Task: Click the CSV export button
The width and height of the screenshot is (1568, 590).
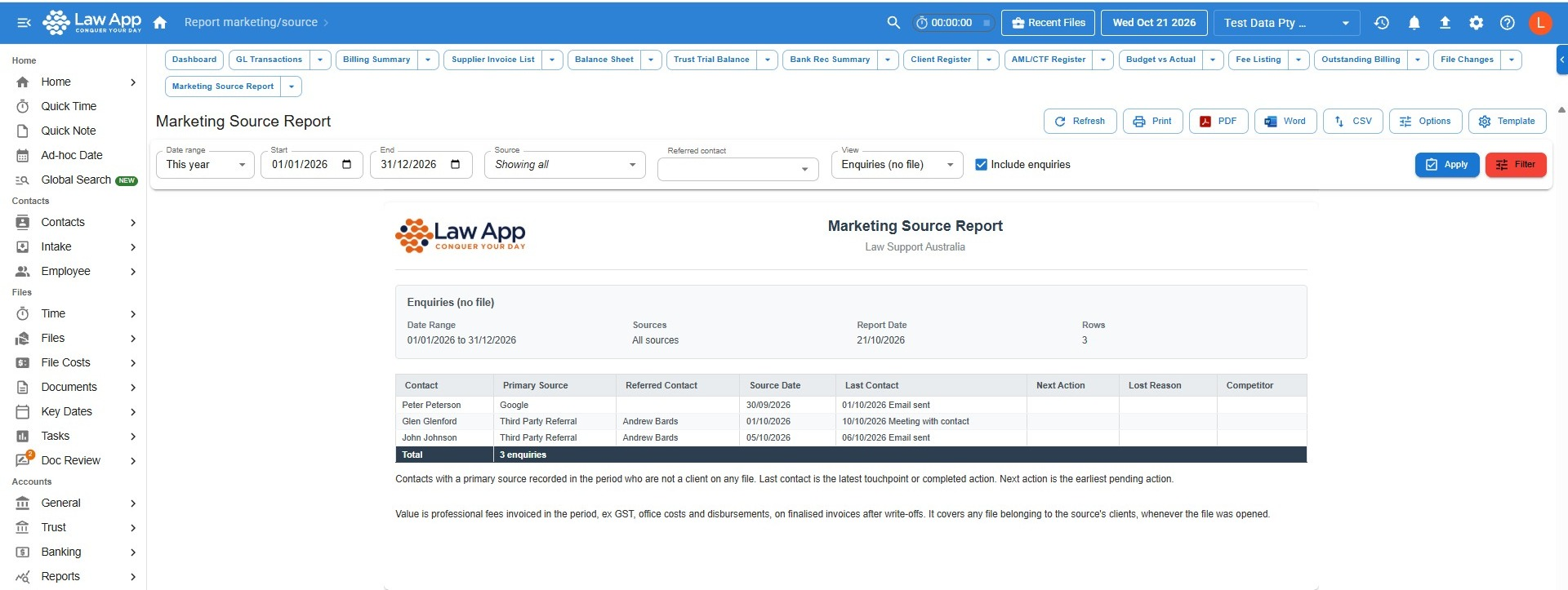Action: click(x=1353, y=121)
